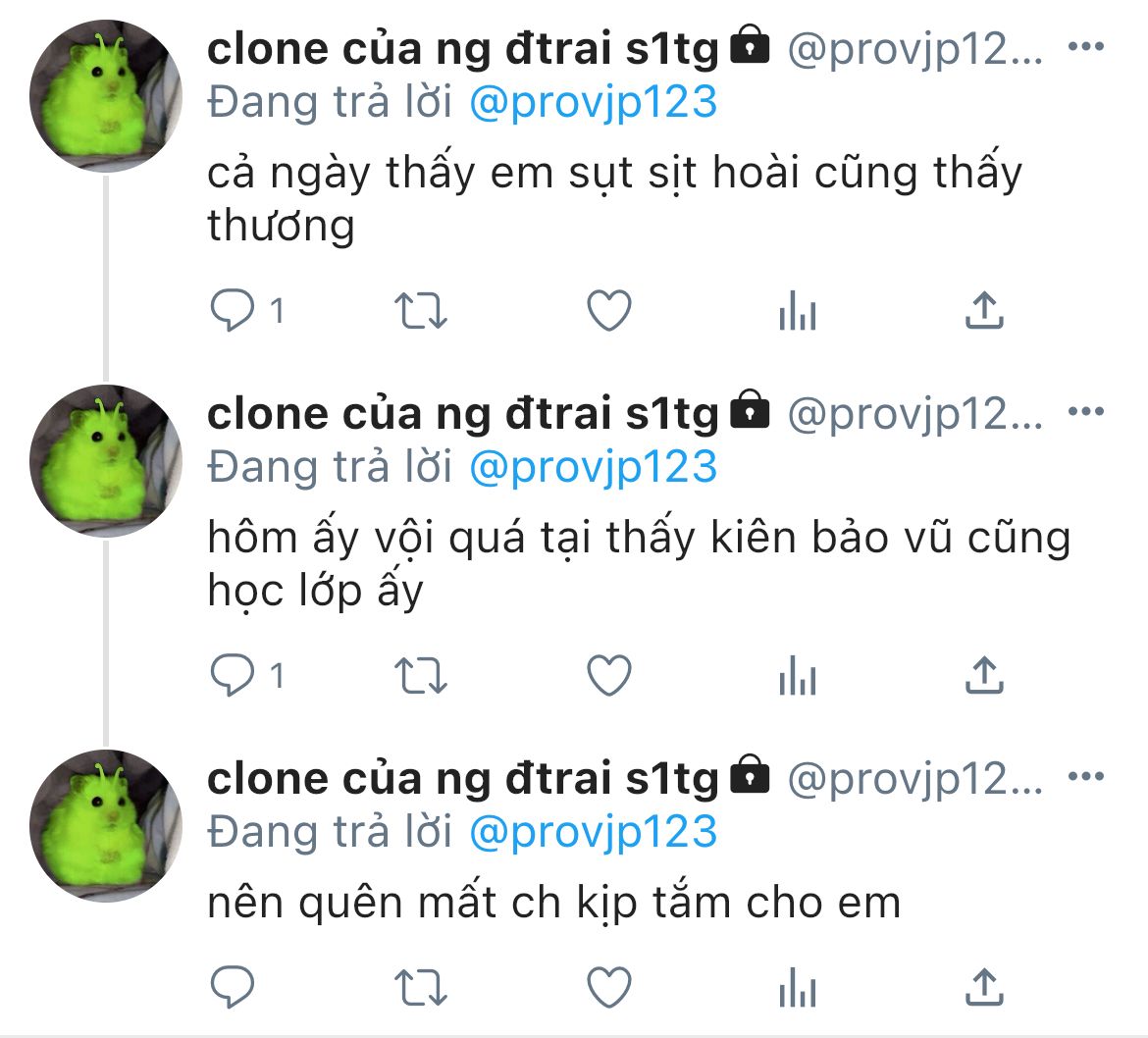Reply to the 'nên quên mất' tweet
Viewport: 1148px width, 1038px height.
[233, 986]
